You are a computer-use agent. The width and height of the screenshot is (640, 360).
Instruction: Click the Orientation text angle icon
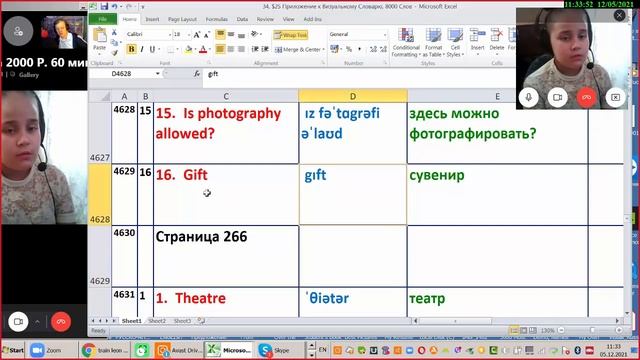(x=255, y=34)
